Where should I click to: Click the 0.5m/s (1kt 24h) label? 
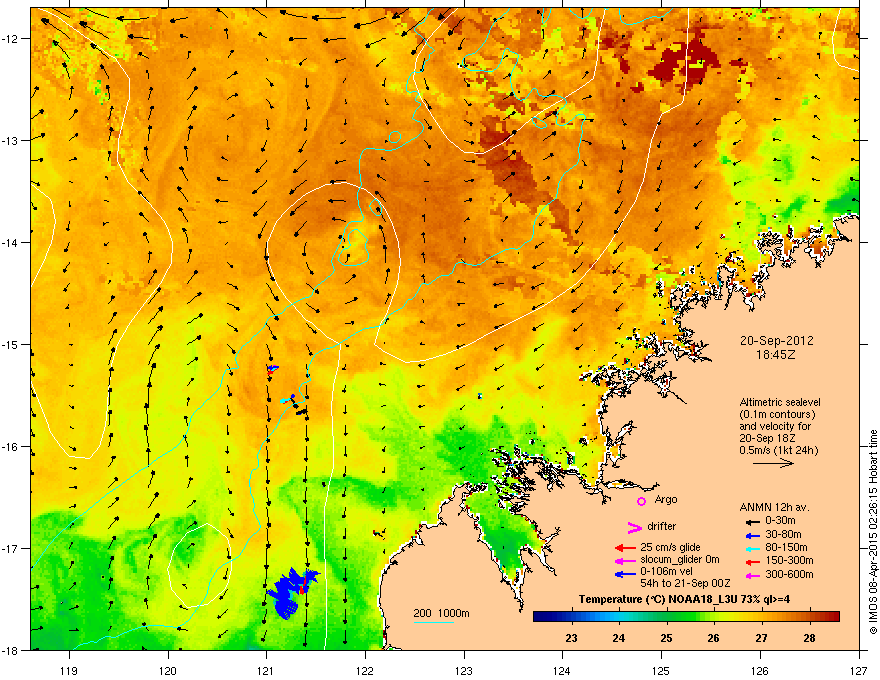pos(779,450)
